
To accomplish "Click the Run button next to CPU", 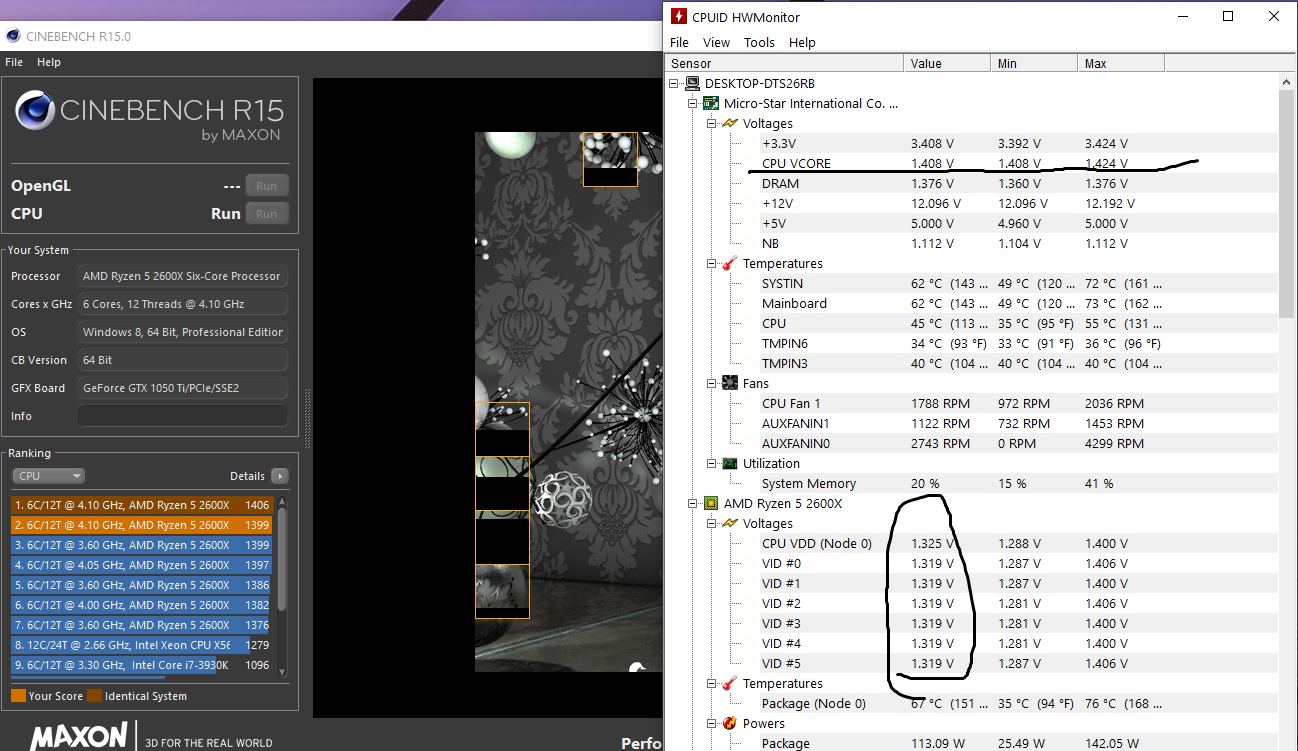I will click(266, 214).
